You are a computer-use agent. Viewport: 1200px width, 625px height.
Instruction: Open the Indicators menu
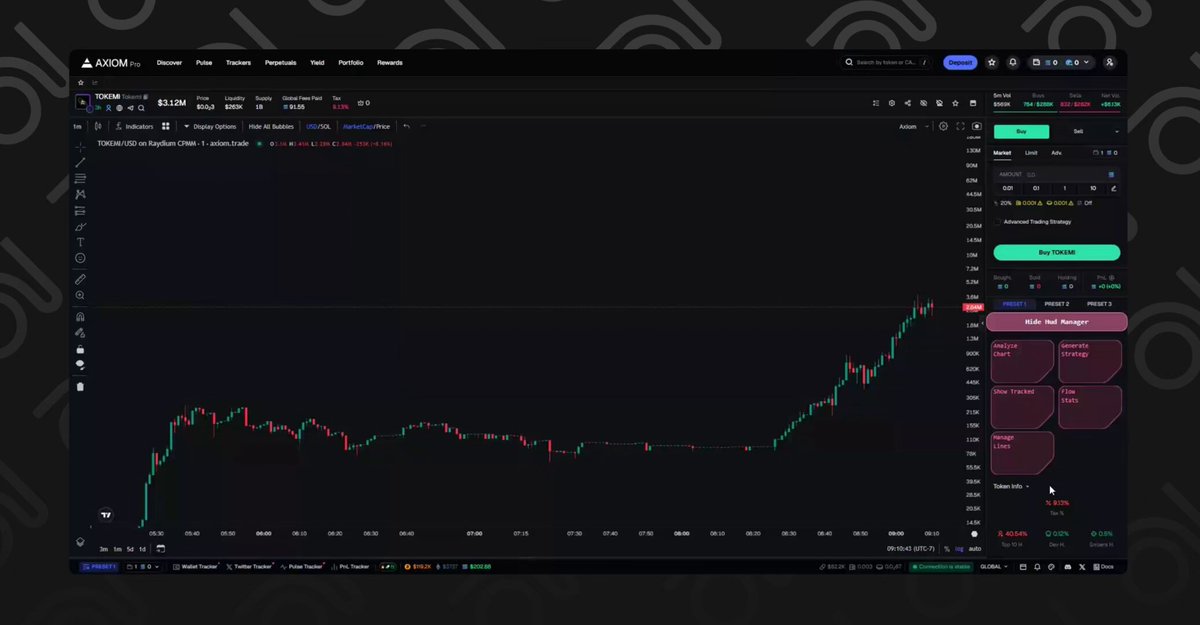[x=134, y=126]
